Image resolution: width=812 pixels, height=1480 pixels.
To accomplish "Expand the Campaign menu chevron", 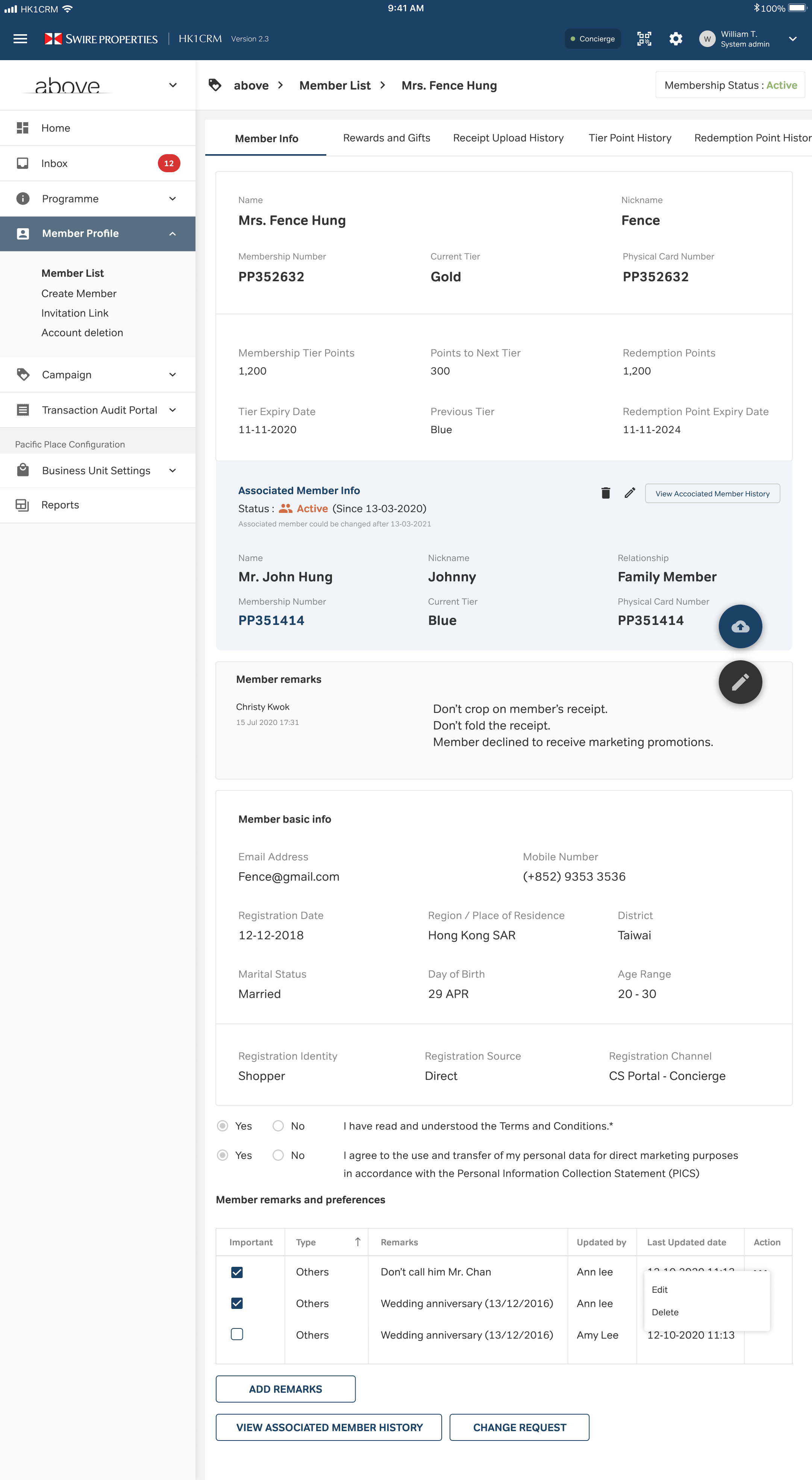I will [x=172, y=375].
